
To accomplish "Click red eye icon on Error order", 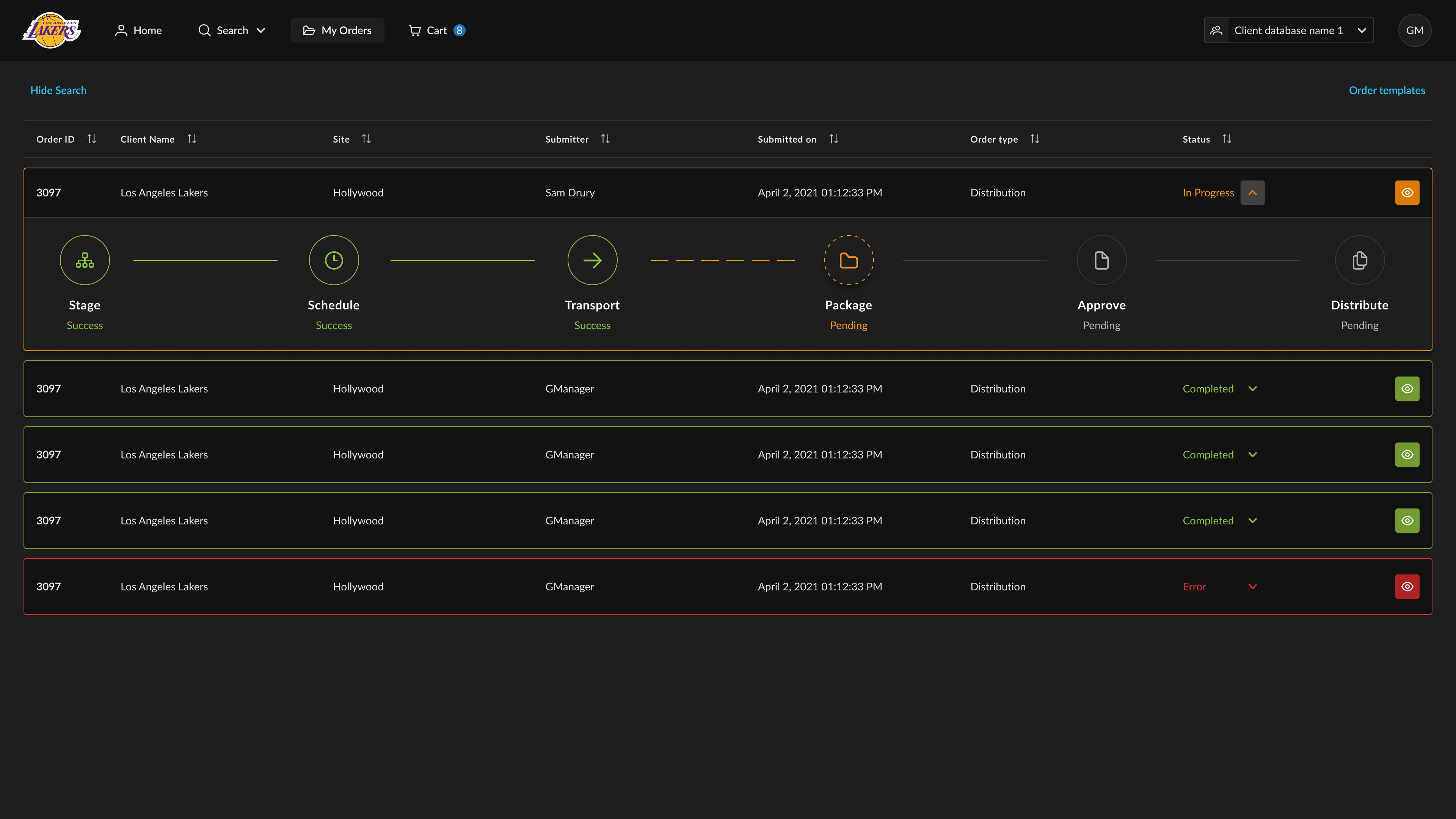I will coord(1407,587).
